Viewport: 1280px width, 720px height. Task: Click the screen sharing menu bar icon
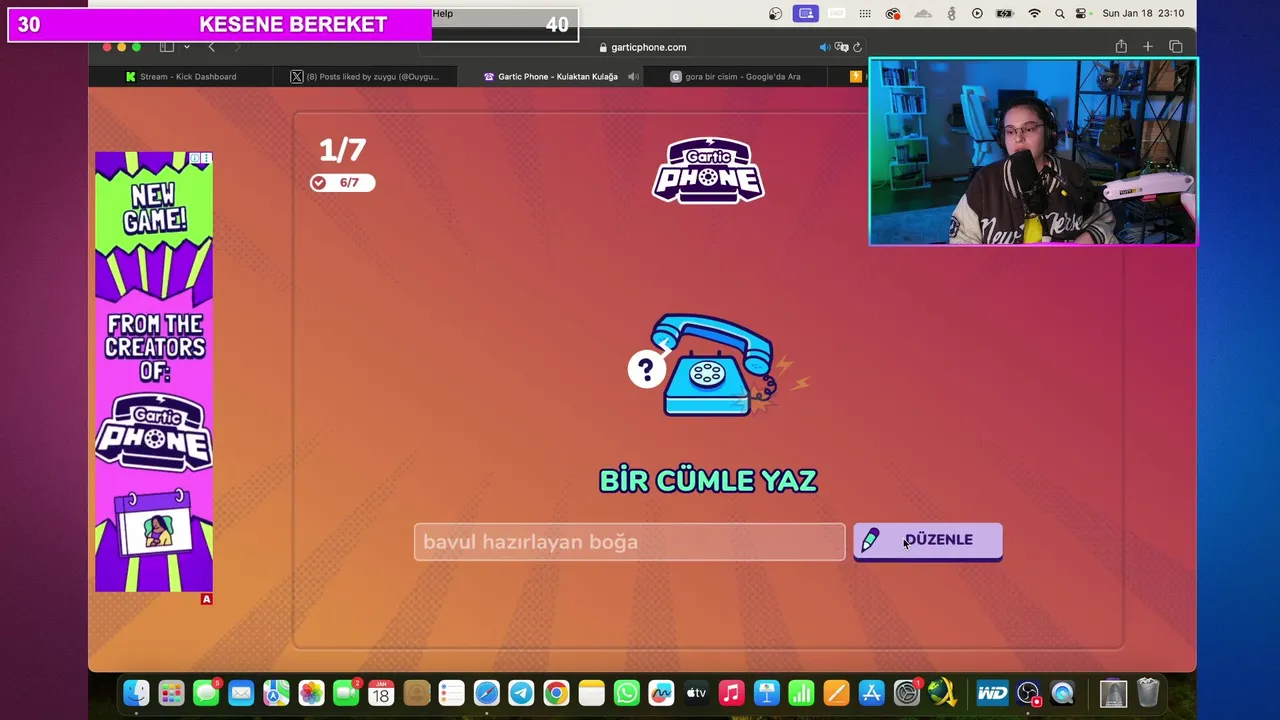tap(806, 14)
